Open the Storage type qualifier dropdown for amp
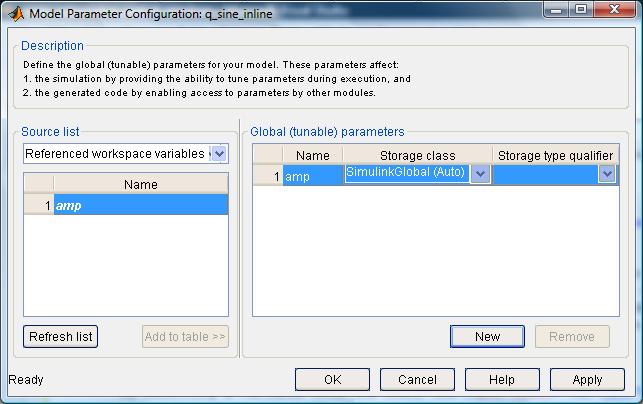This screenshot has width=643, height=404. tap(607, 174)
